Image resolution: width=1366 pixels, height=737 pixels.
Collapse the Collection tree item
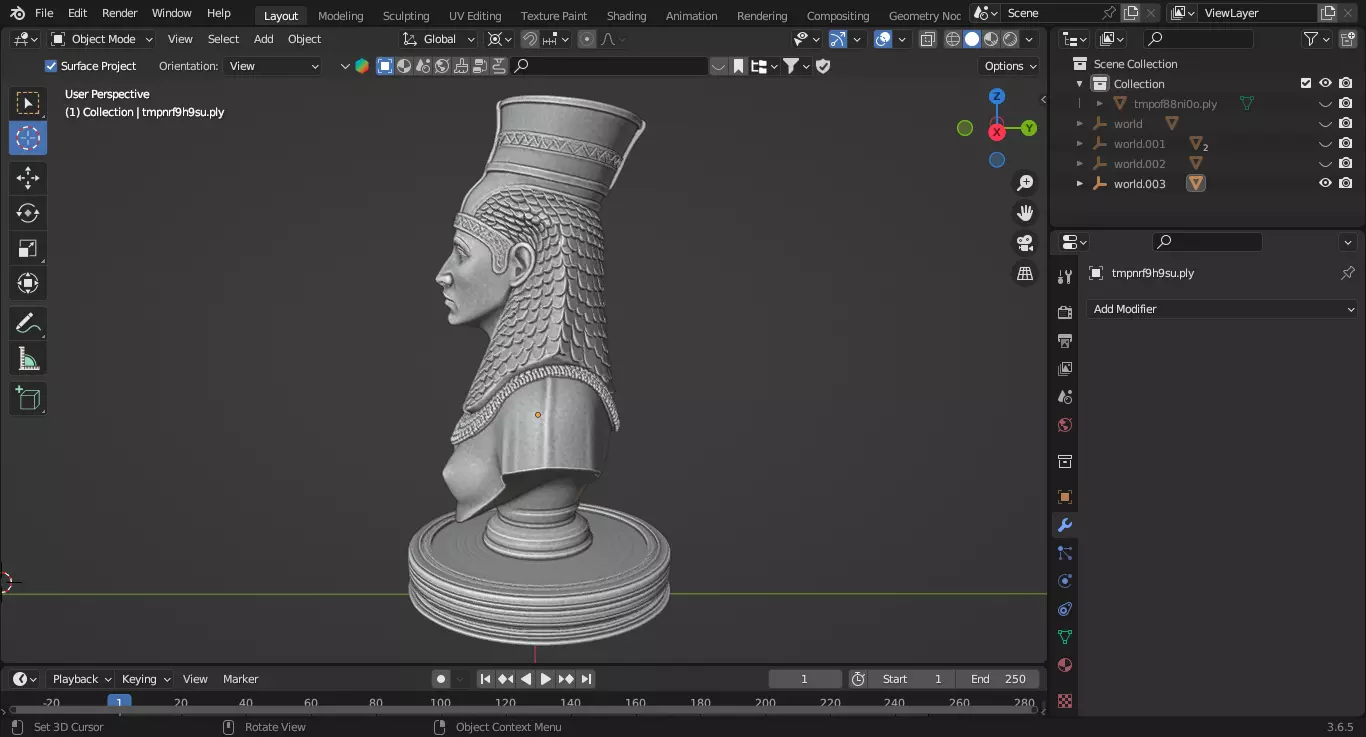1079,84
